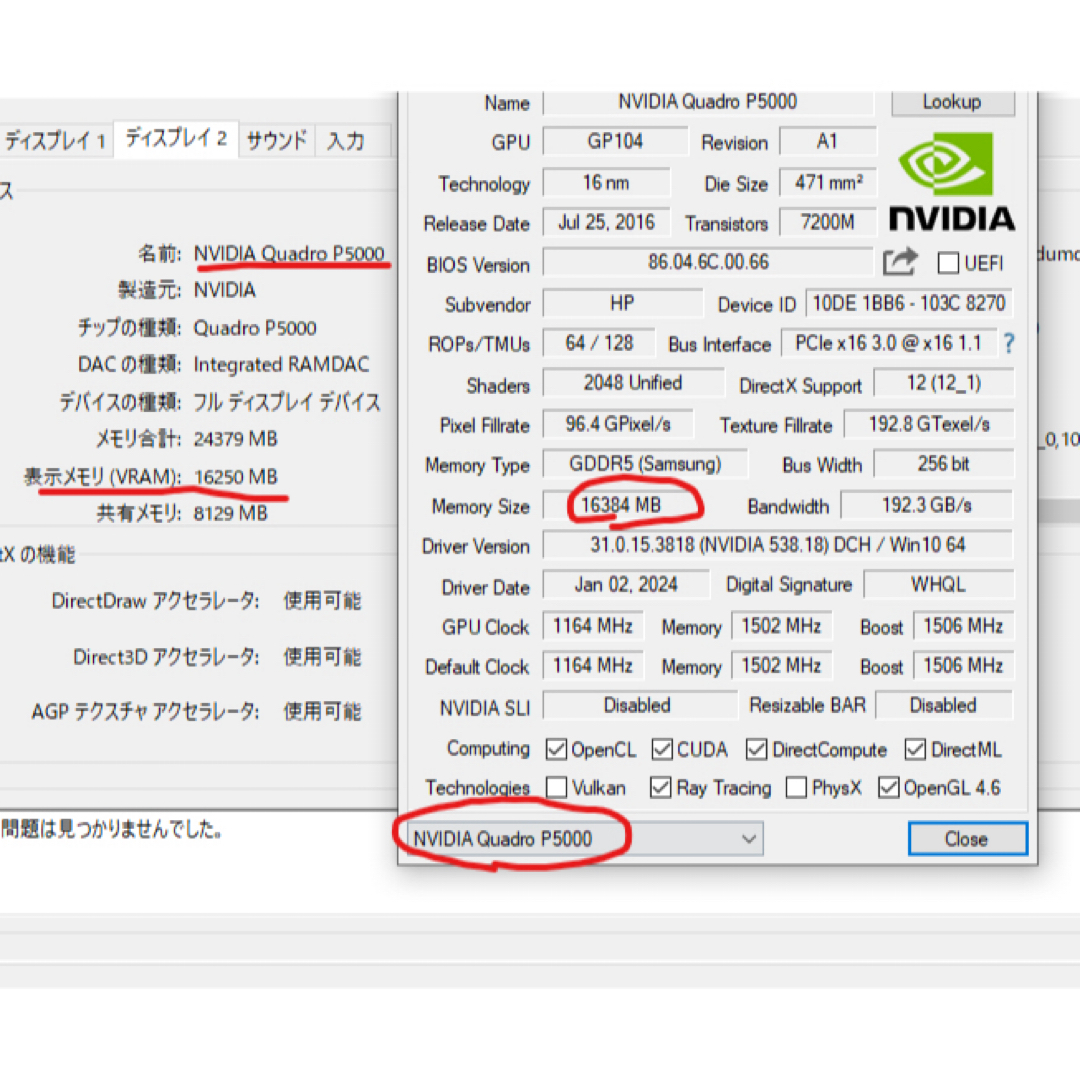Click the Texture Fillrate field 192.8 GTexel/s
1080x1080 pixels.
(928, 424)
